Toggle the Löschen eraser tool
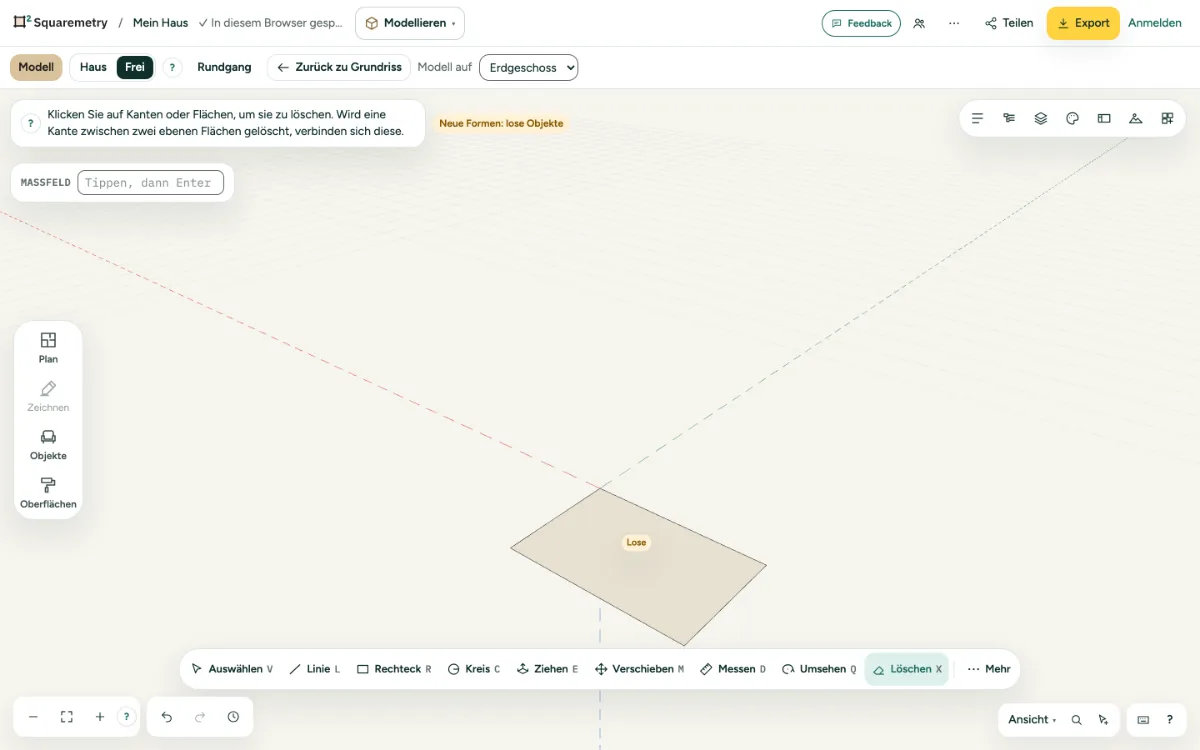Viewport: 1200px width, 750px height. (907, 669)
